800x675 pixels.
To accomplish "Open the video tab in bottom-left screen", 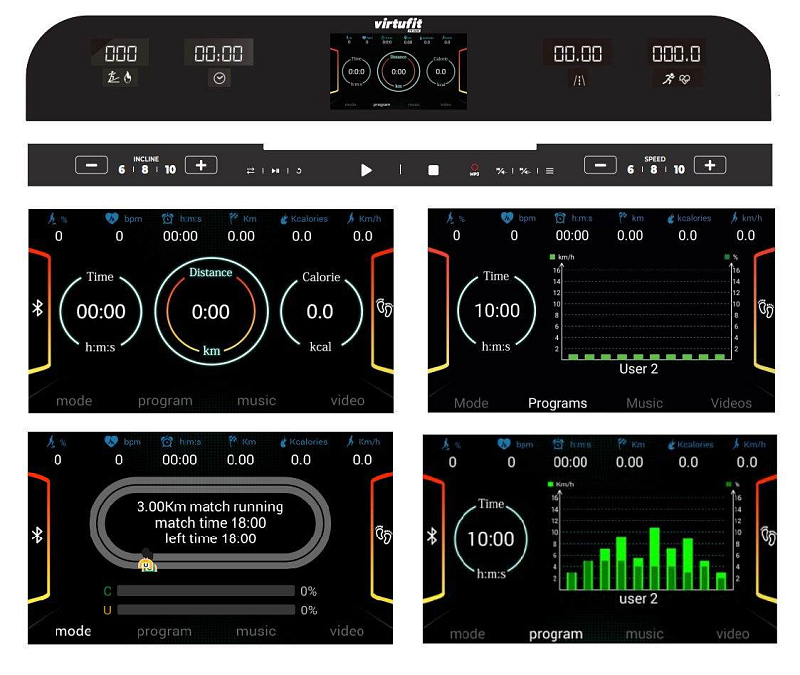I will pyautogui.click(x=347, y=631).
